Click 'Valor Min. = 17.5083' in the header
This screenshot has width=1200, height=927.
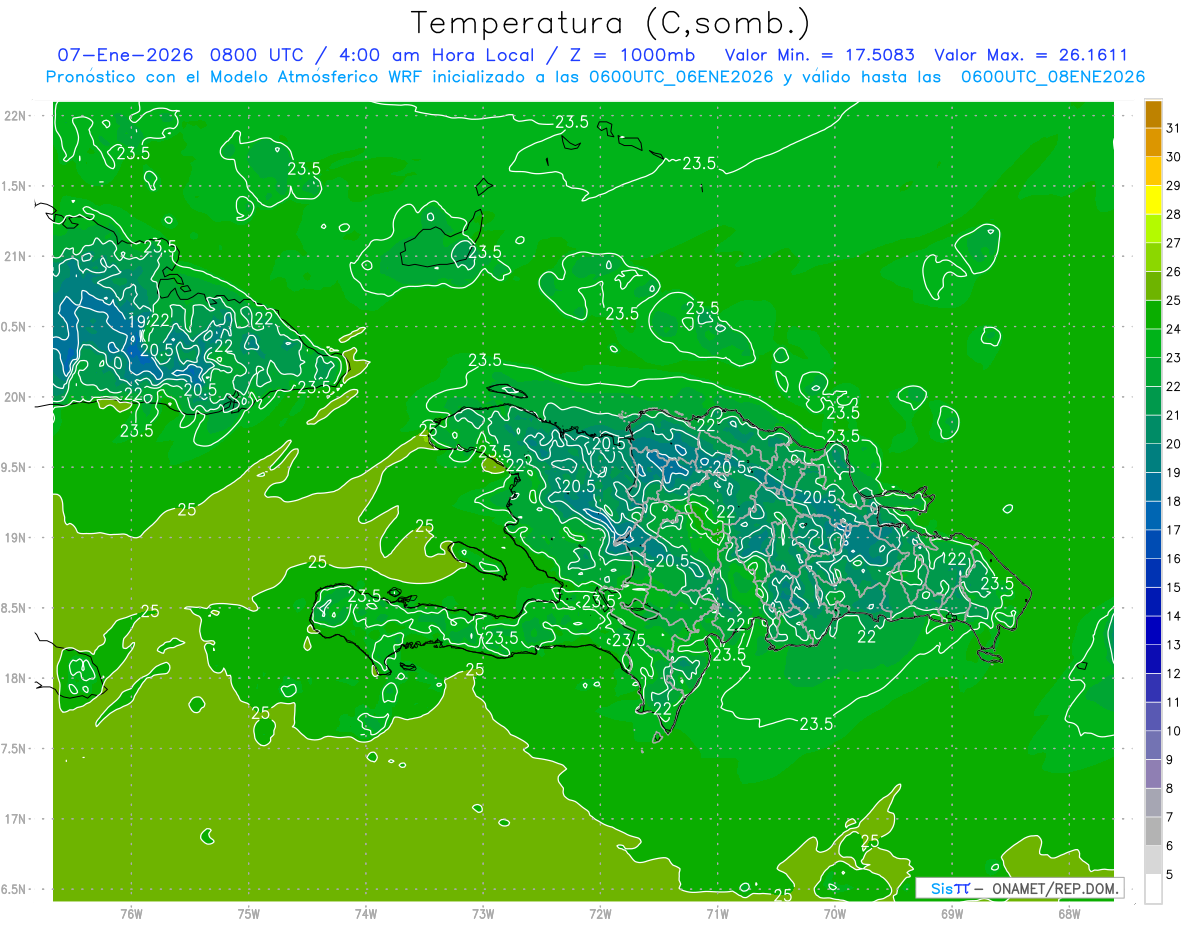(819, 55)
